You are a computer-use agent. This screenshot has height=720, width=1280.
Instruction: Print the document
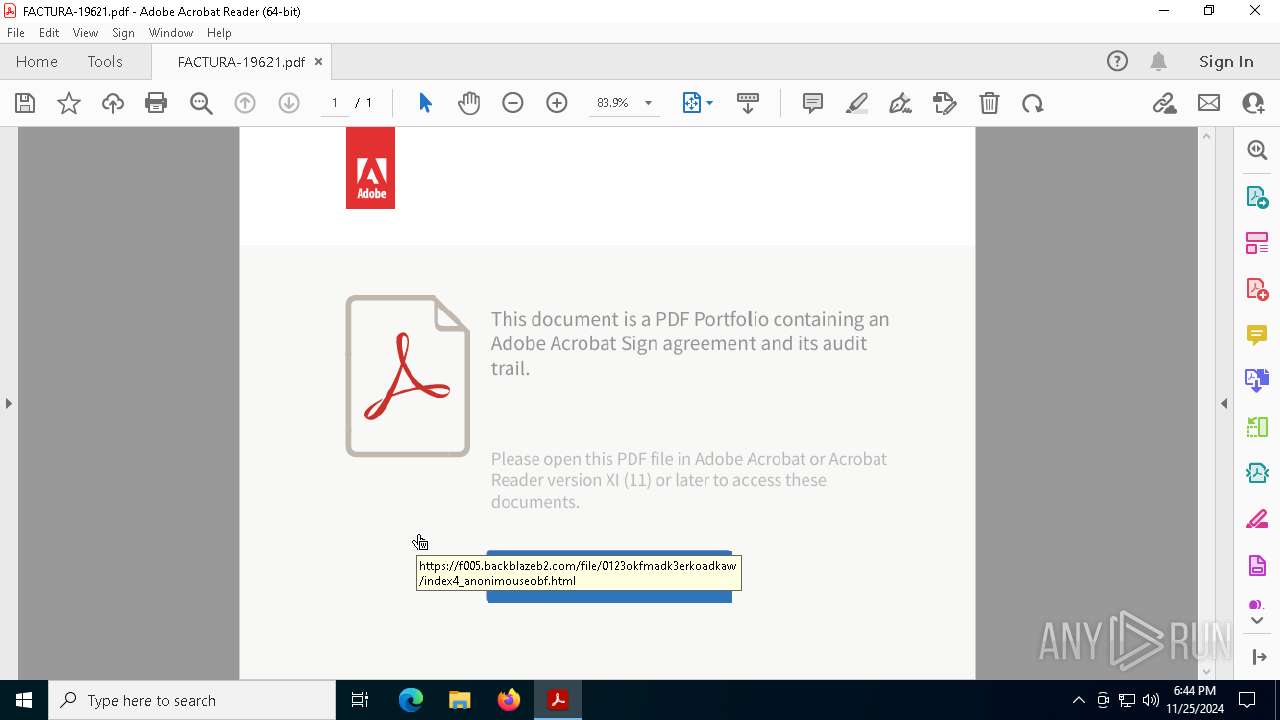[156, 103]
